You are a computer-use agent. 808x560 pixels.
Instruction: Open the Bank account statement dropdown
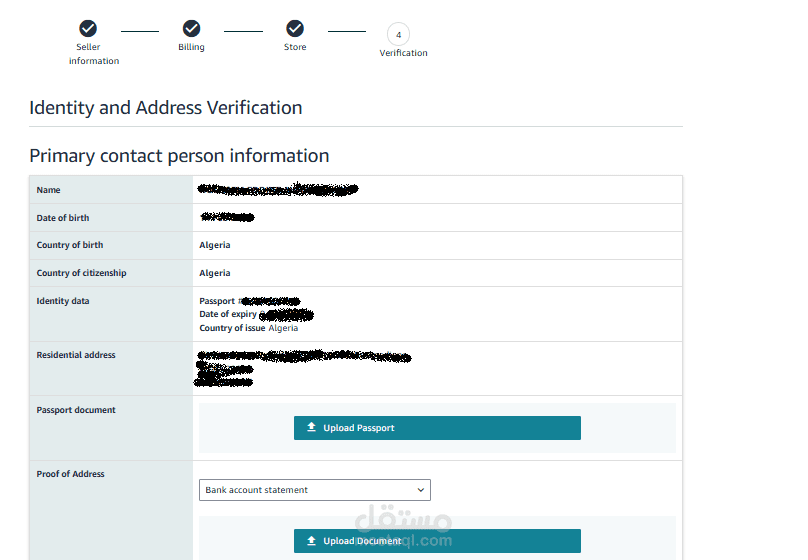click(x=314, y=490)
